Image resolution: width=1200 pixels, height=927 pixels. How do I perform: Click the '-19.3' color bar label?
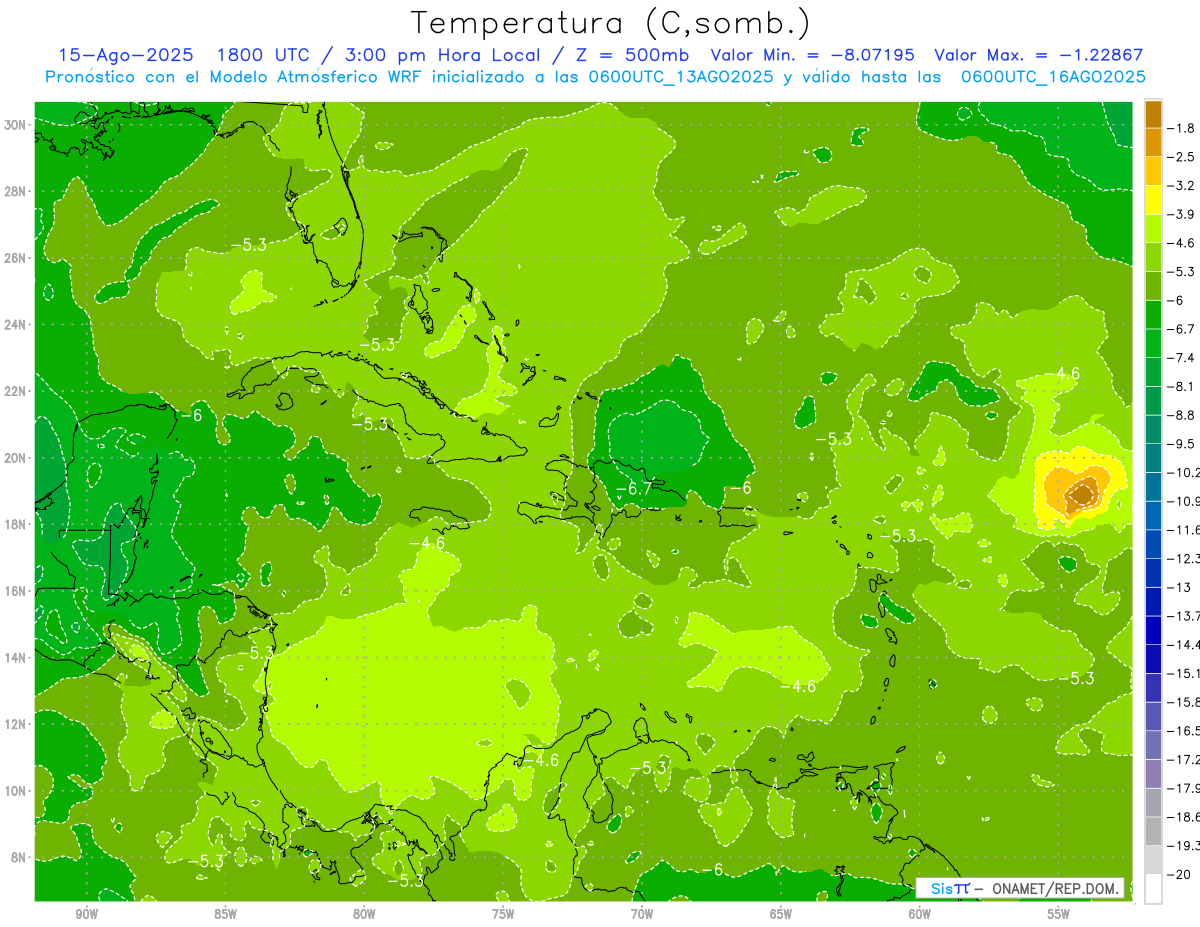pos(1184,846)
